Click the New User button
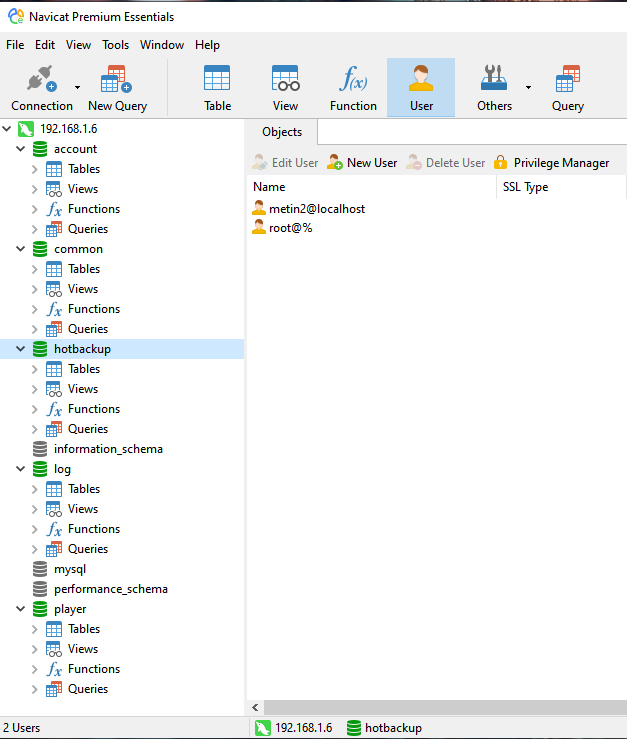Viewport: 627px width, 739px height. click(x=362, y=163)
